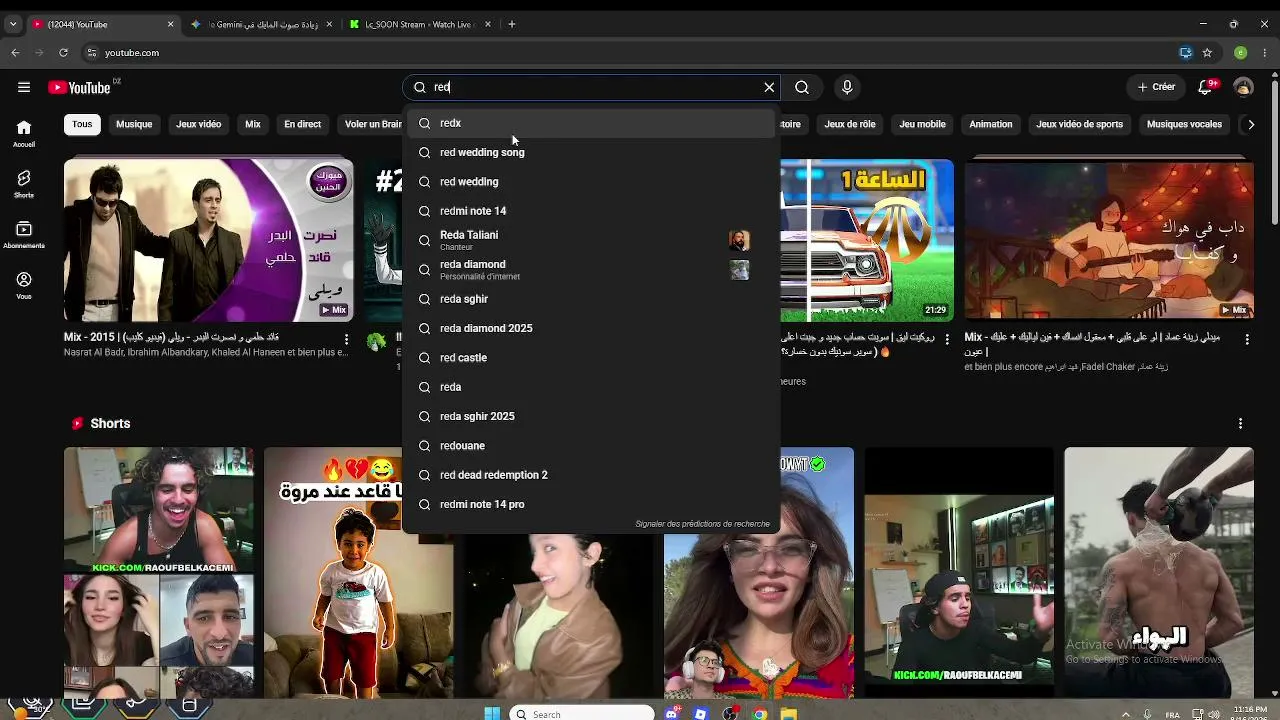Filter by the En direct chip

302,124
